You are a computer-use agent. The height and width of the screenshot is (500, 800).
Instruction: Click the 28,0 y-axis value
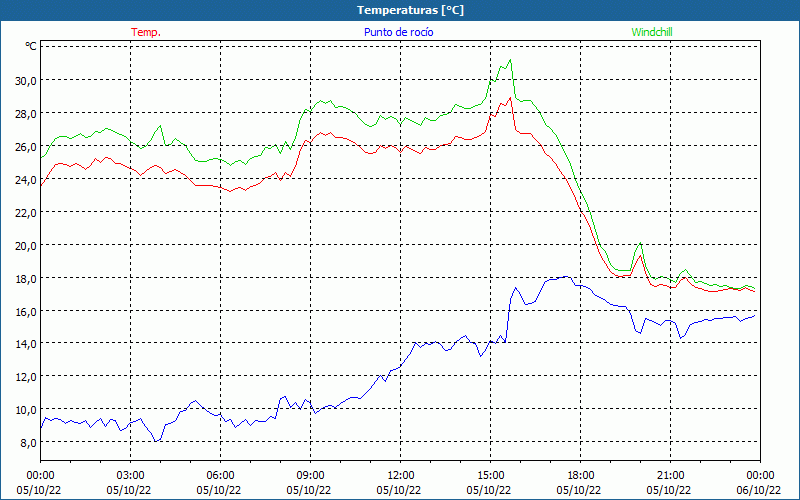click(x=27, y=114)
